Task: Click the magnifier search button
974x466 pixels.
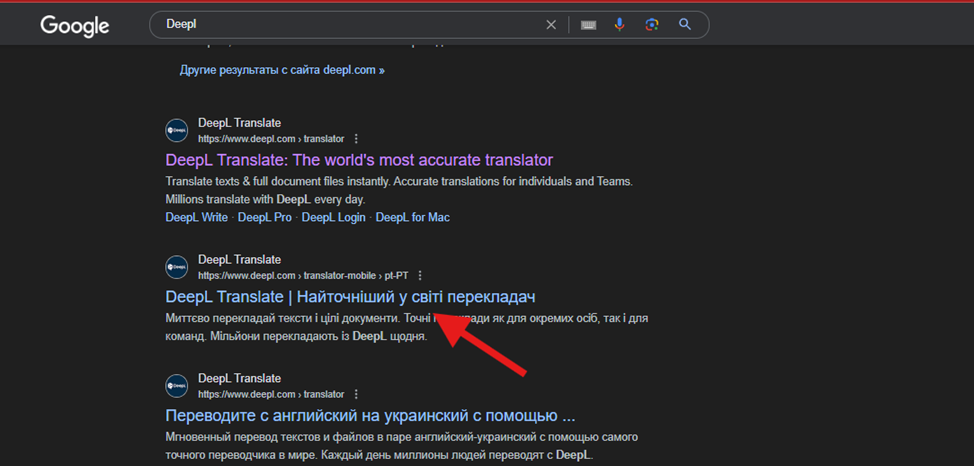Action: click(685, 25)
